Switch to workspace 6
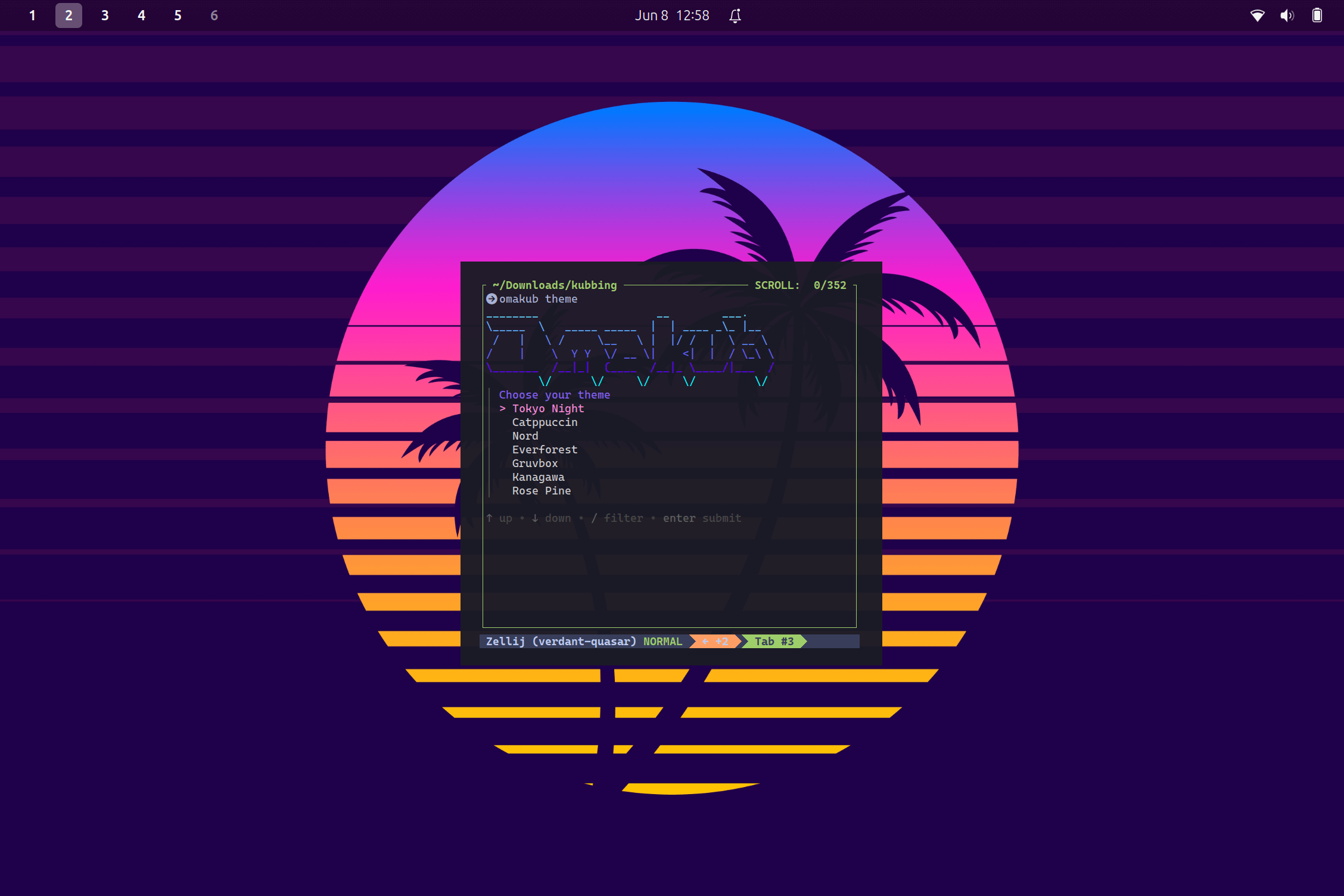Viewport: 1344px width, 896px height. click(x=214, y=15)
